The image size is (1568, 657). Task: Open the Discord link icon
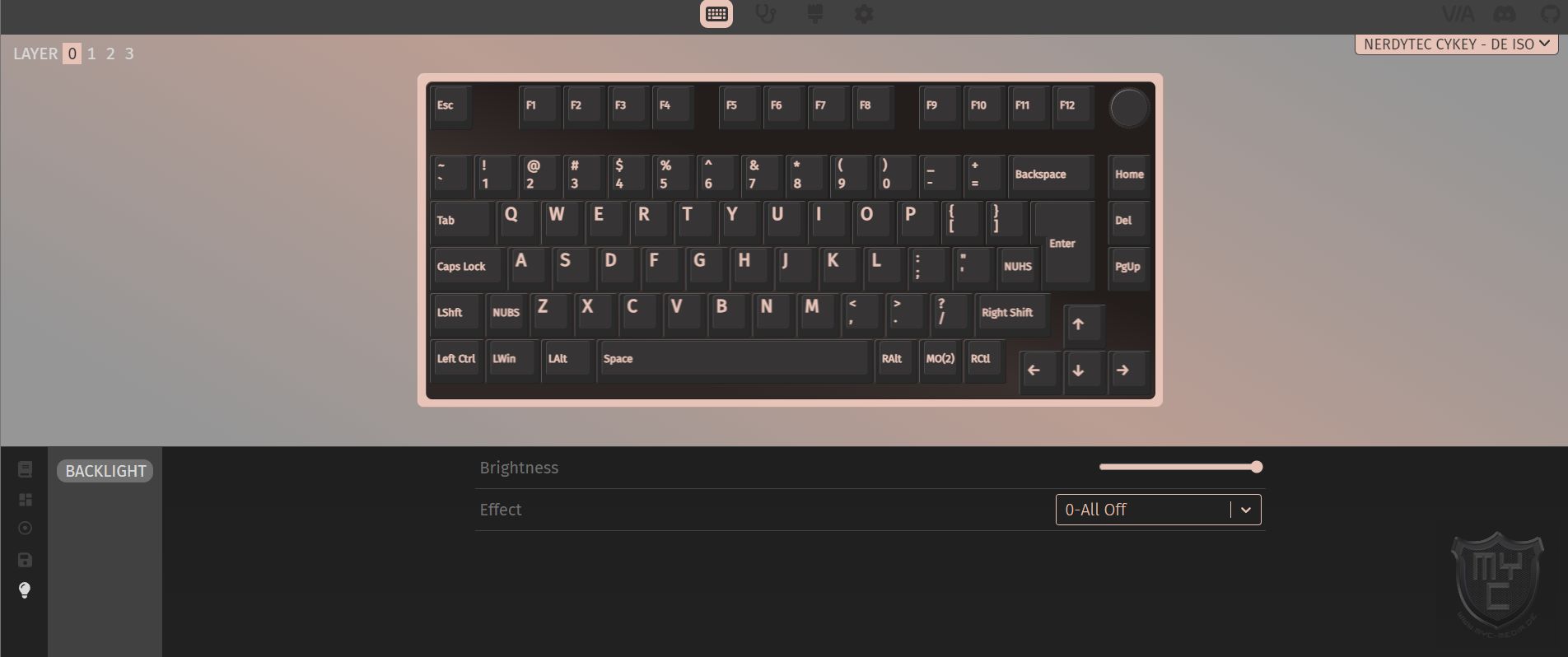[1505, 14]
